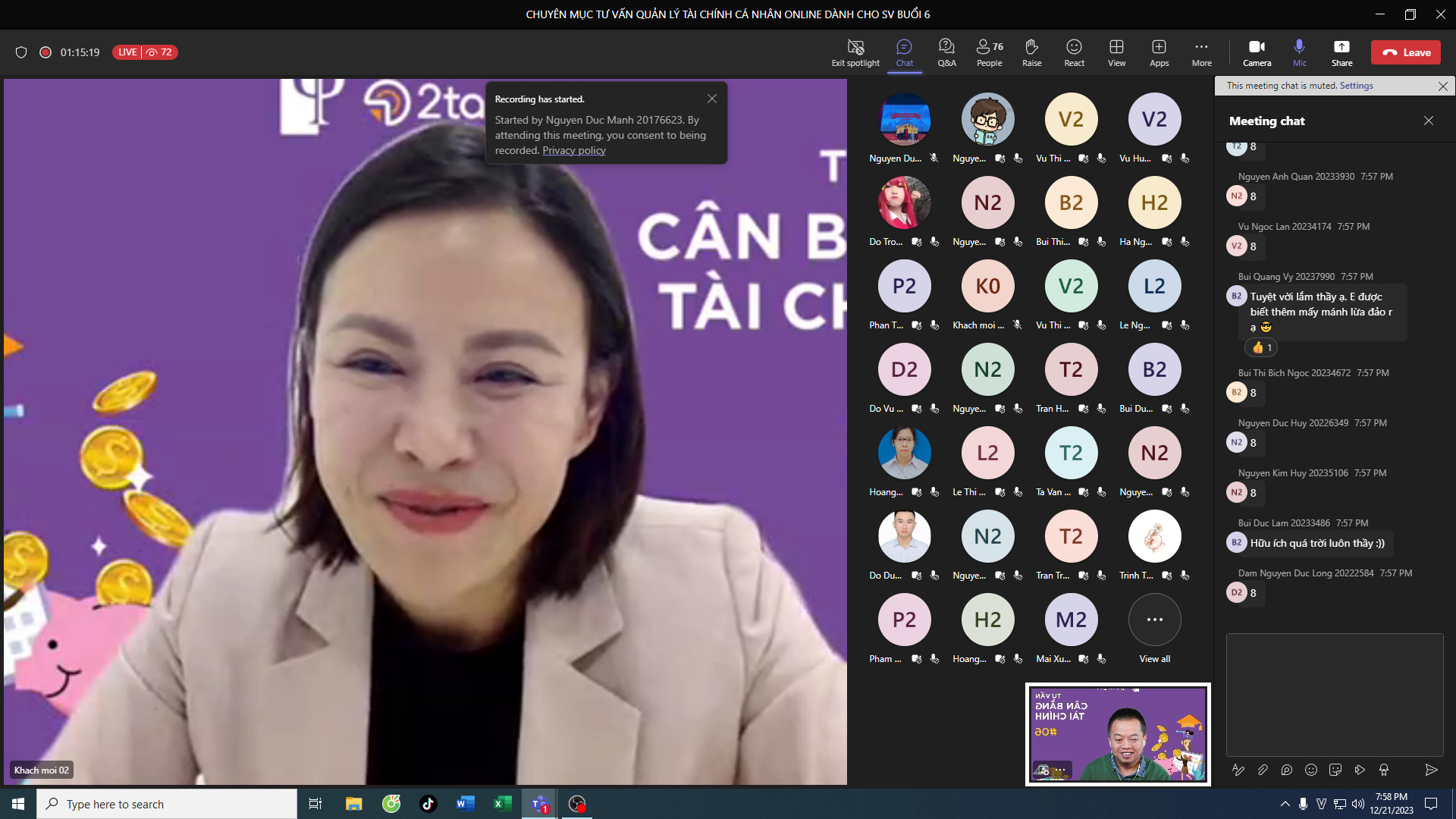Click Exit spotlight icon
Viewport: 1456px width, 819px height.
[855, 52]
